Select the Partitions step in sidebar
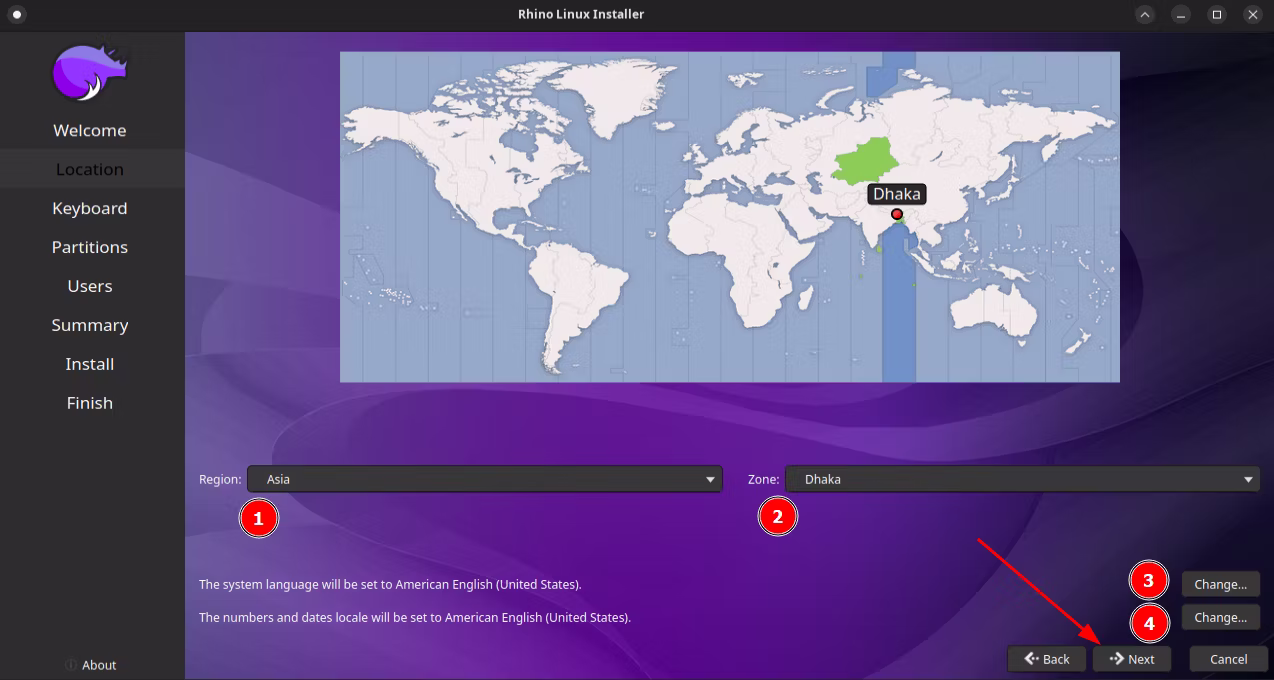 coord(90,247)
